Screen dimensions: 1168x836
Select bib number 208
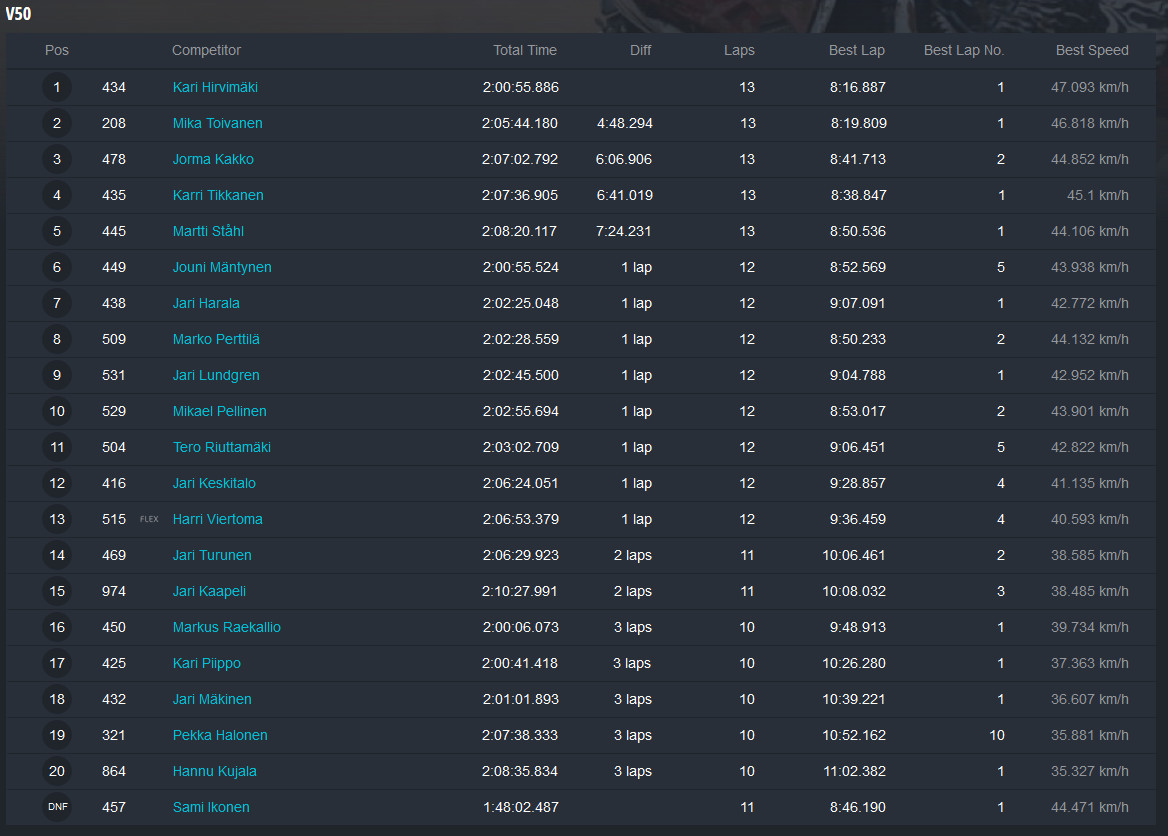tap(114, 123)
